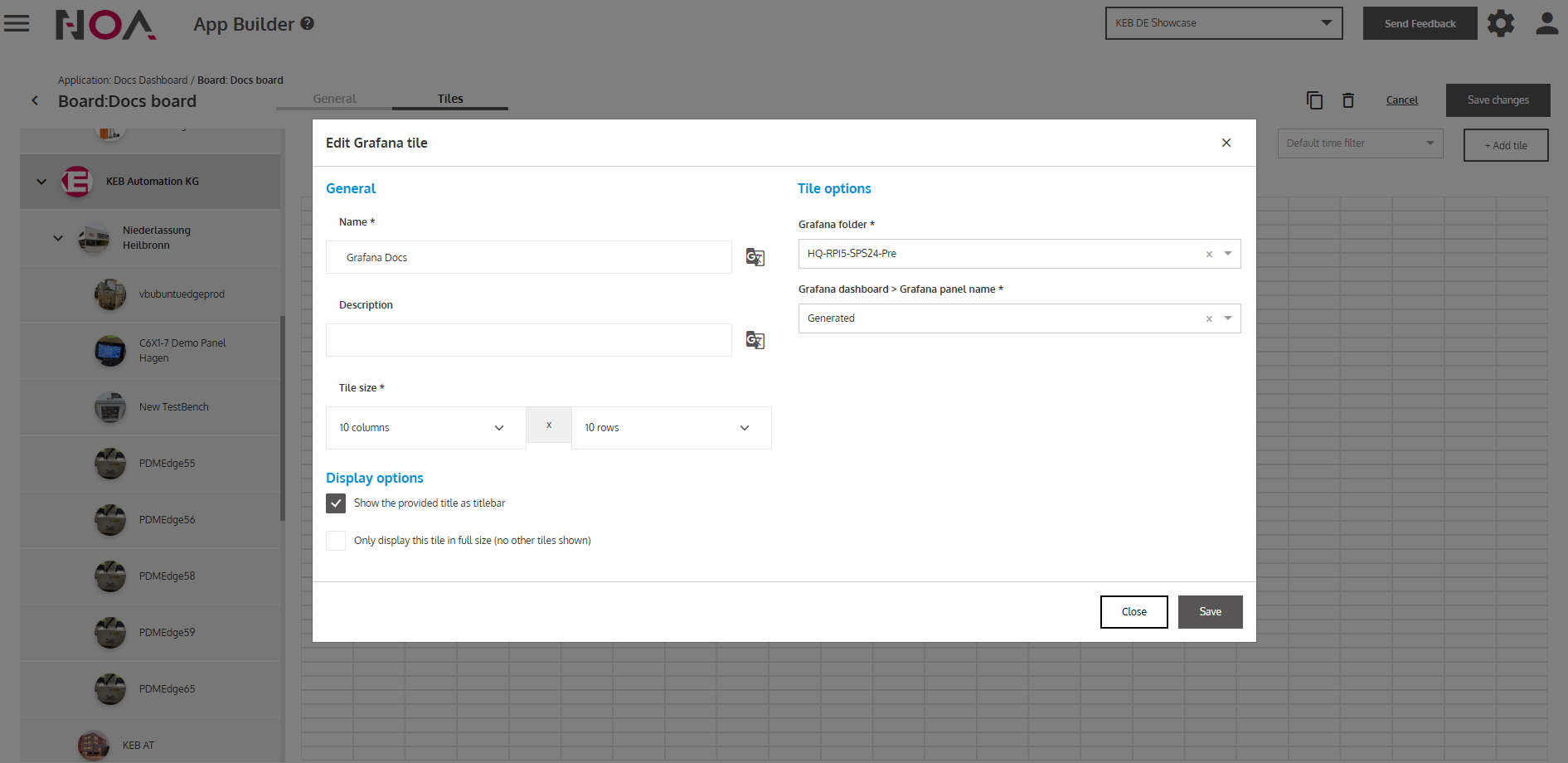Clear the Grafana panel name selection

pos(1209,318)
